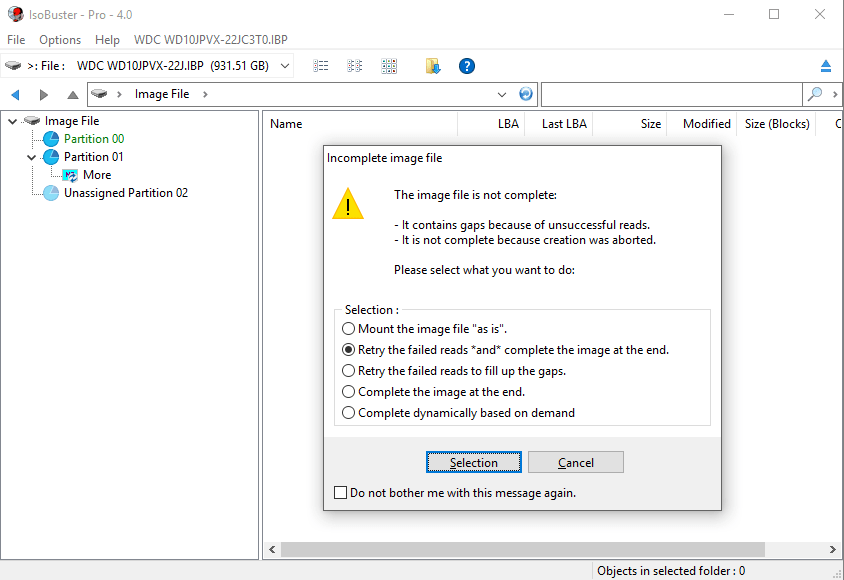Image resolution: width=844 pixels, height=580 pixels.
Task: Go up one level with up arrow
Action: click(x=73, y=95)
